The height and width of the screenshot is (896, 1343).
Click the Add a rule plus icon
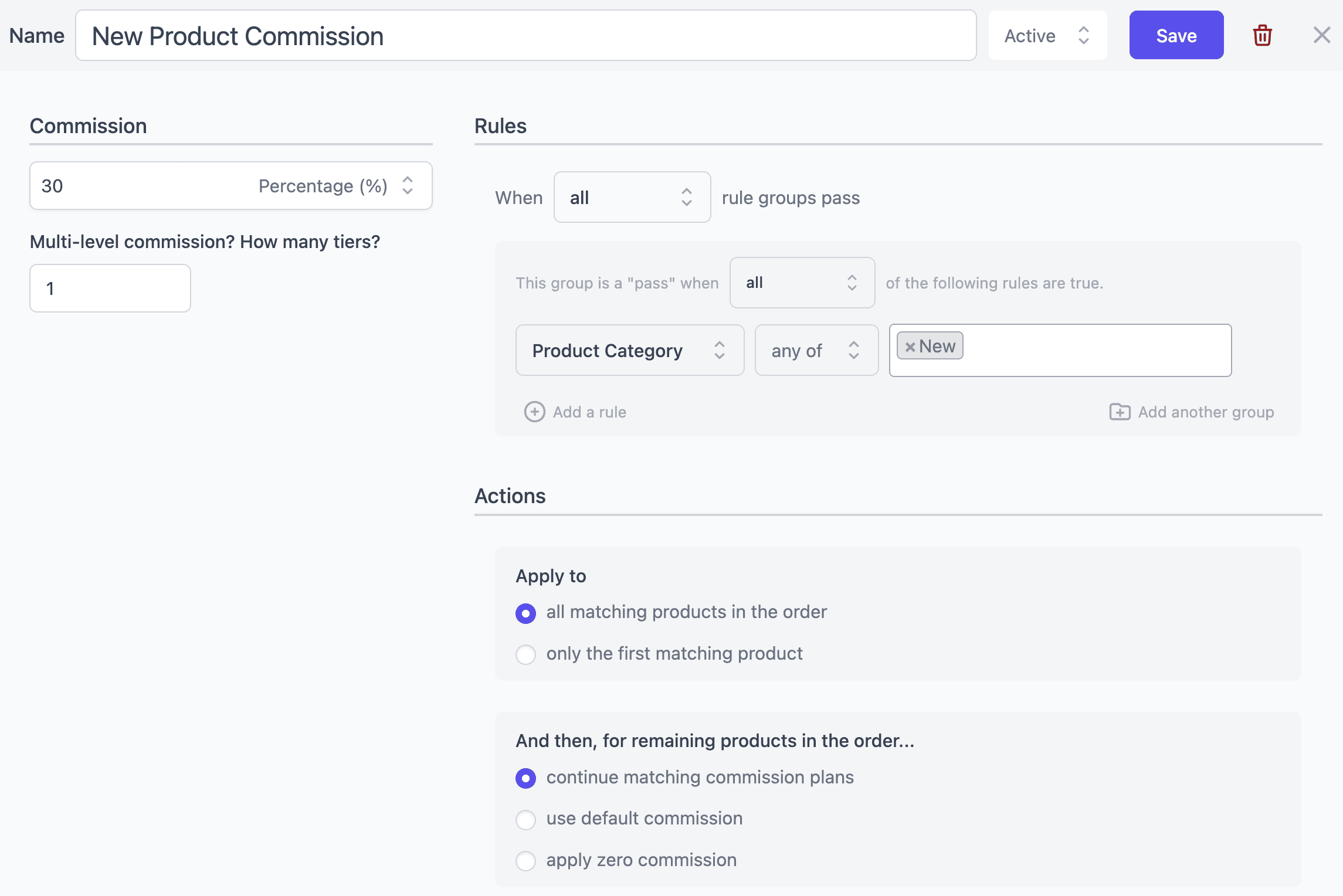(x=534, y=412)
